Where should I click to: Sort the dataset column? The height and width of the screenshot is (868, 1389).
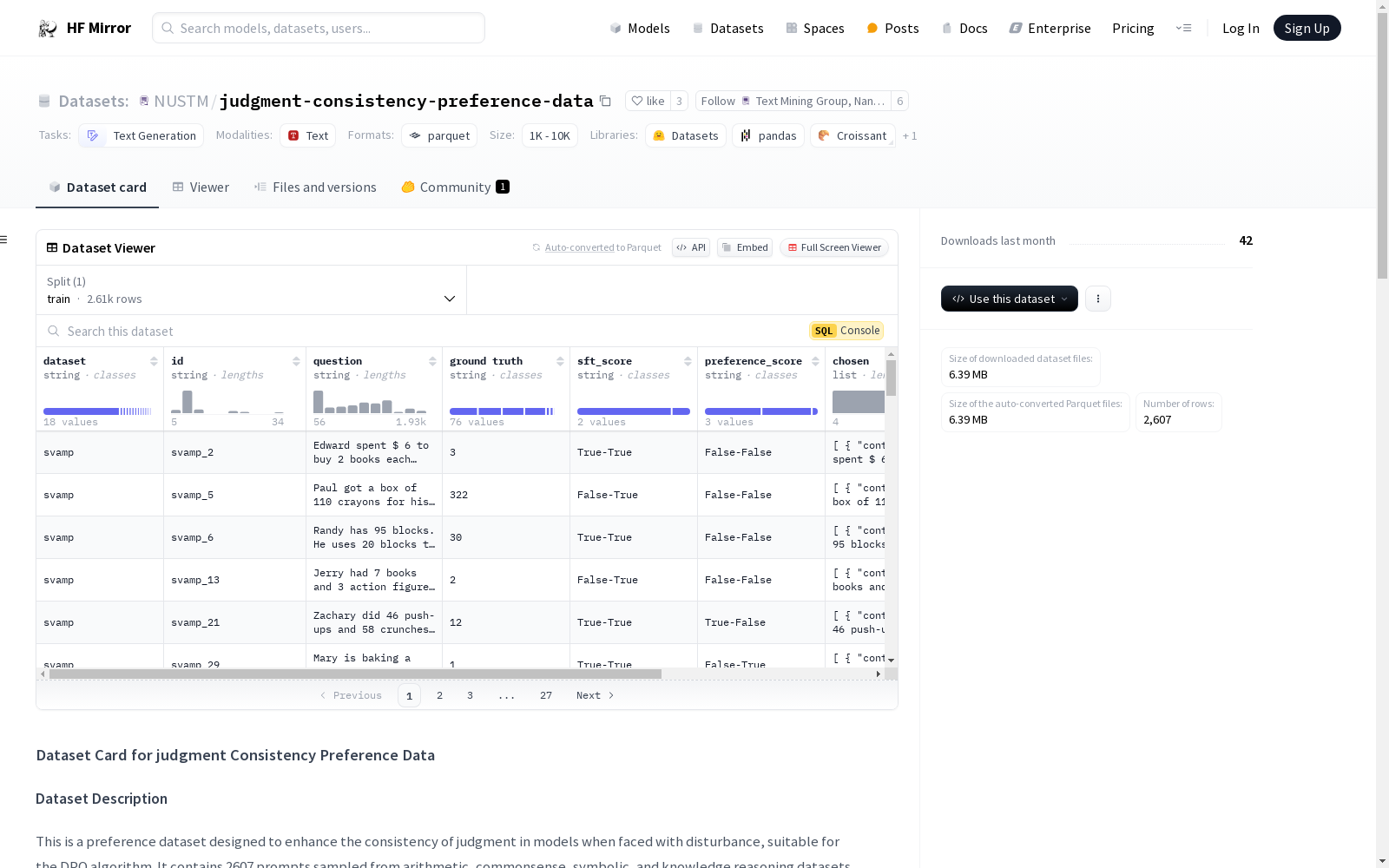pyautogui.click(x=154, y=361)
